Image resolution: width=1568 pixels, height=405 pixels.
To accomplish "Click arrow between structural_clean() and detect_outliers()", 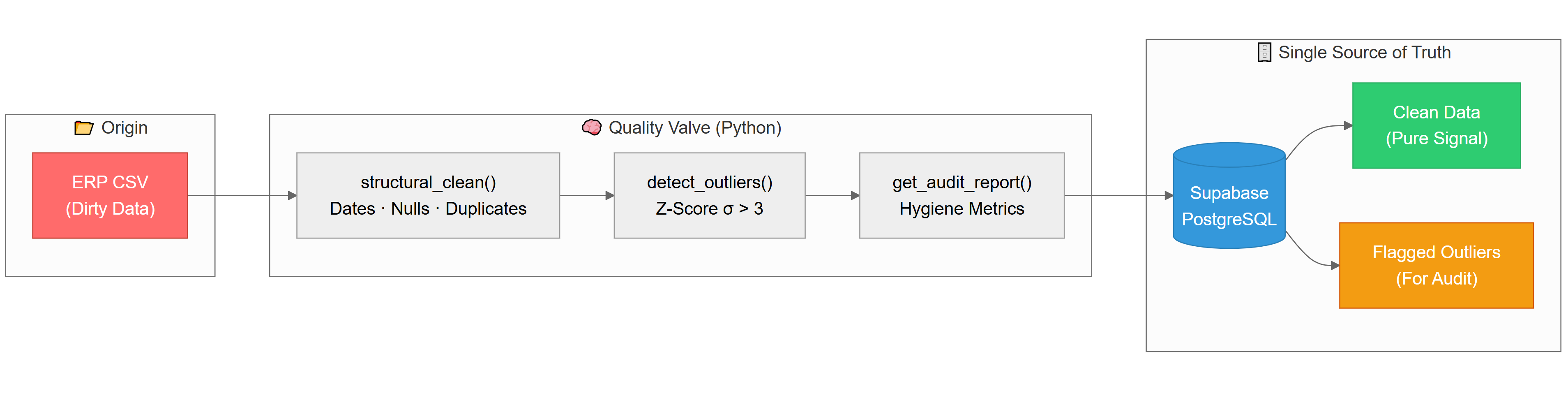I will point(587,195).
